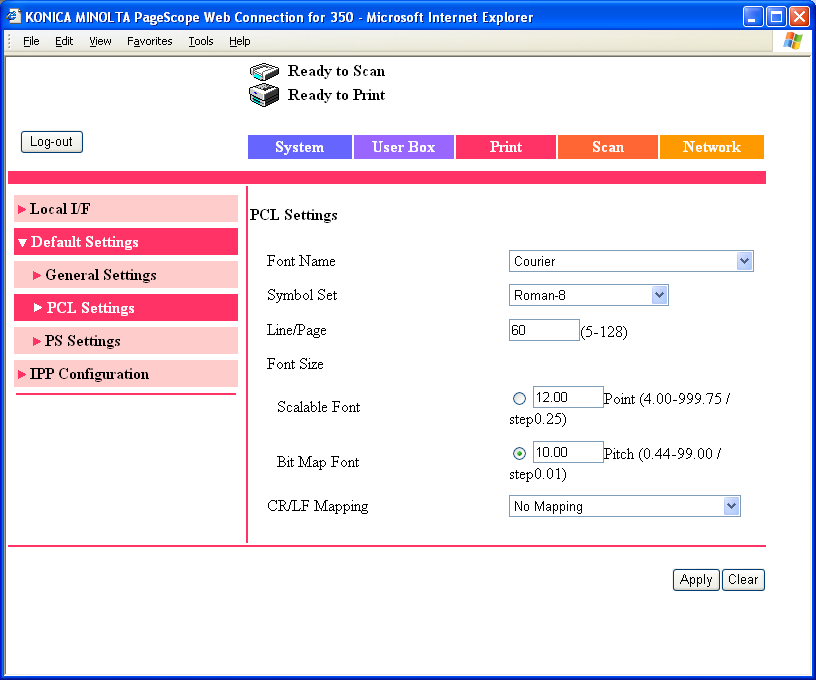Click the Internet Explorer title bar icon
816x680 pixels.
point(14,17)
